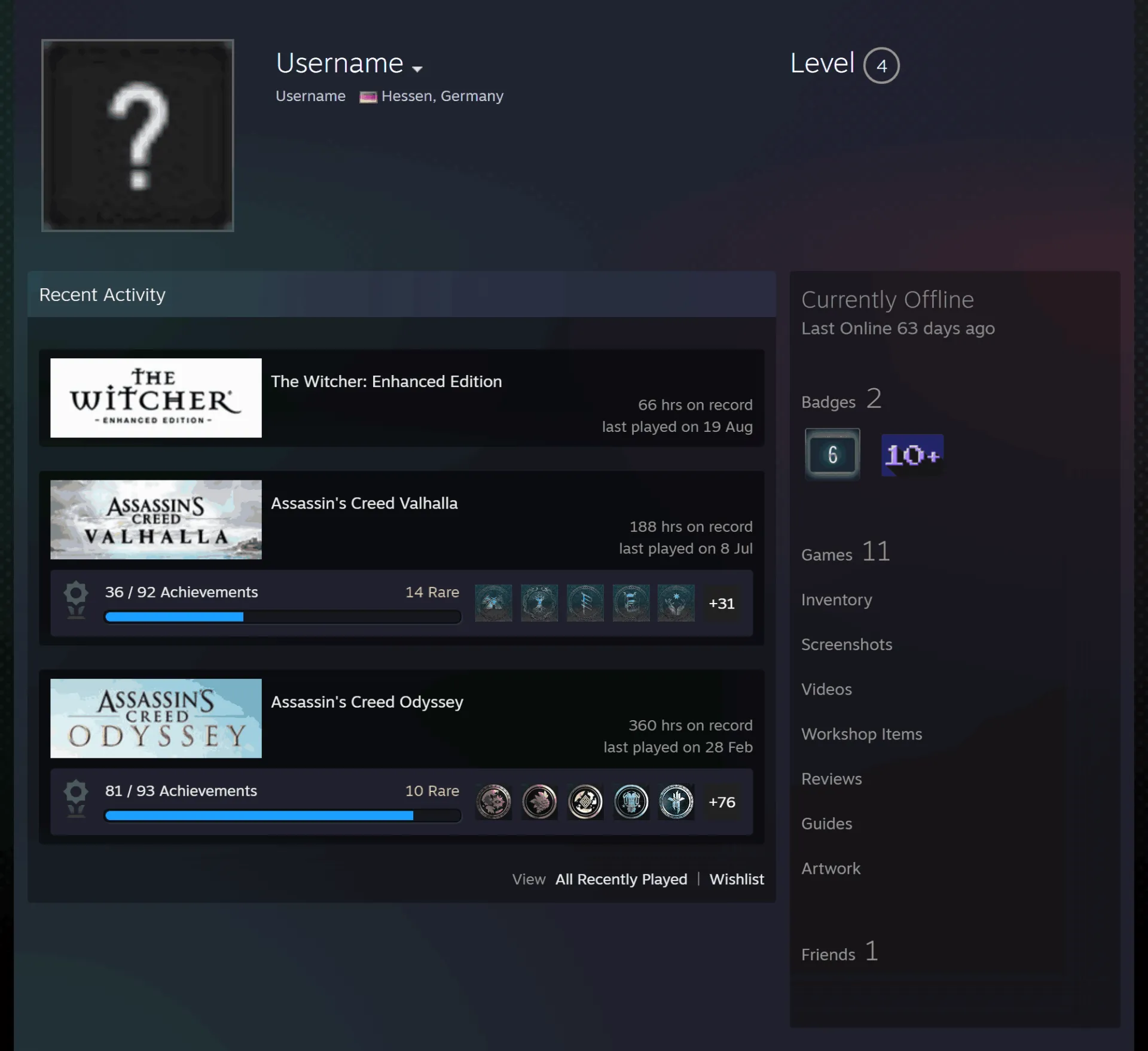Click the first Odyssey achievement icon
Screen dimensions: 1148x1051
click(x=493, y=802)
